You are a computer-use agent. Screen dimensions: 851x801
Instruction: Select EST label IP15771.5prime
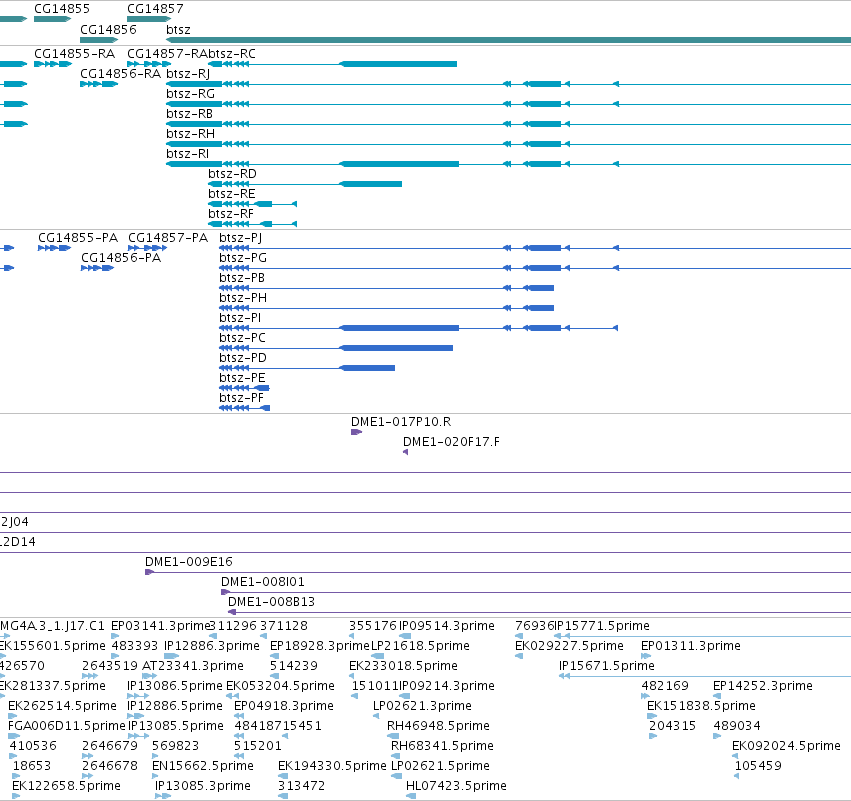click(602, 626)
